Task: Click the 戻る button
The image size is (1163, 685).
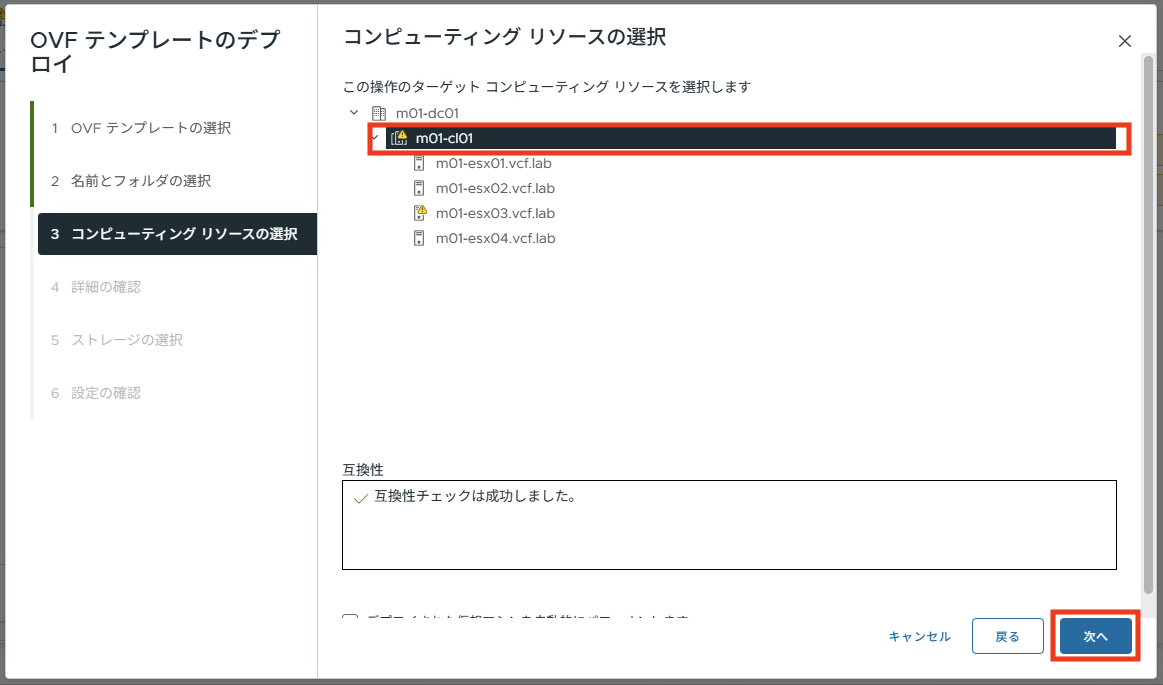Action: 1007,636
